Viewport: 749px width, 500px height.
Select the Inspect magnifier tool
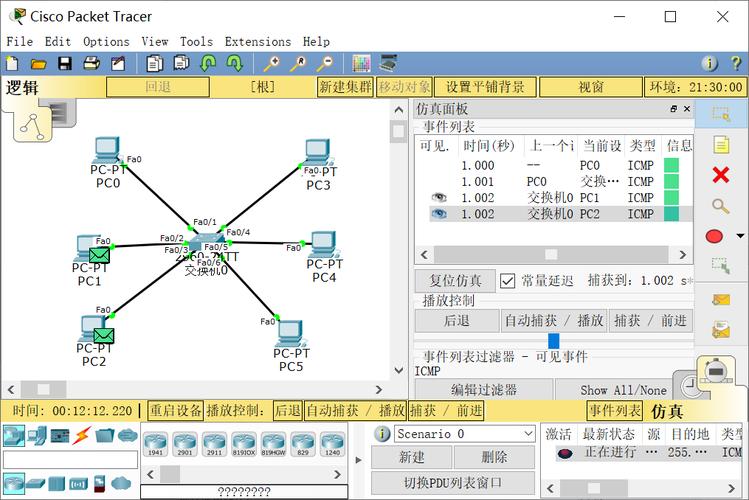(720, 207)
